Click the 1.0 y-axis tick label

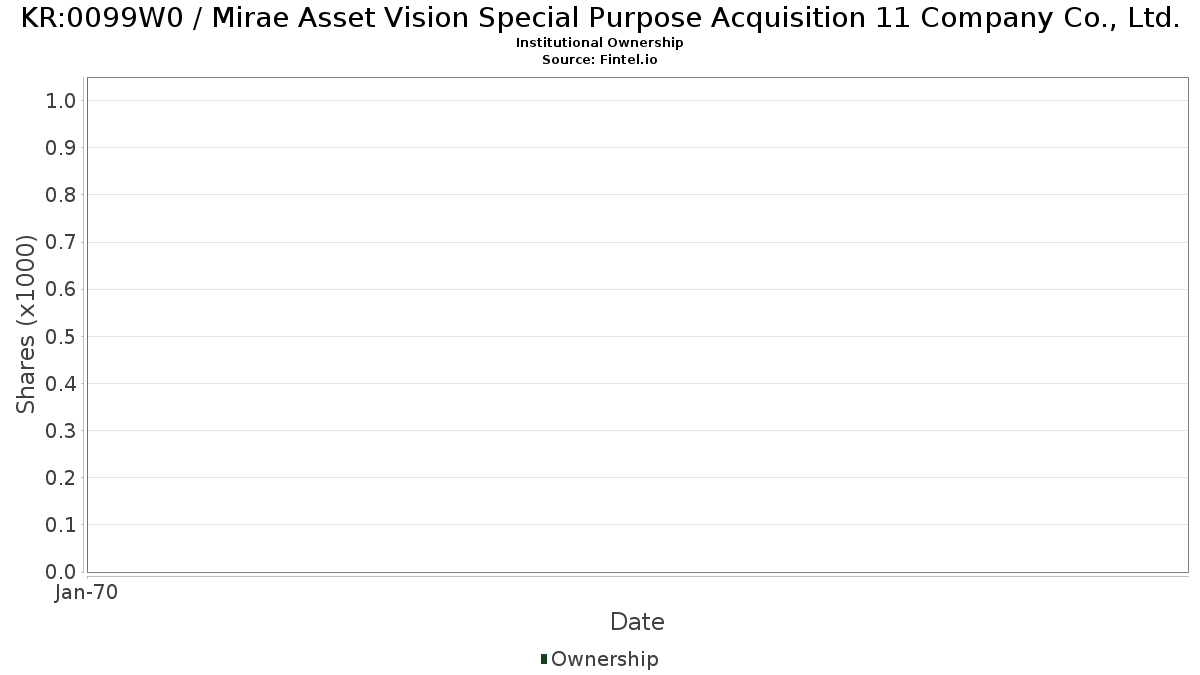pos(61,100)
